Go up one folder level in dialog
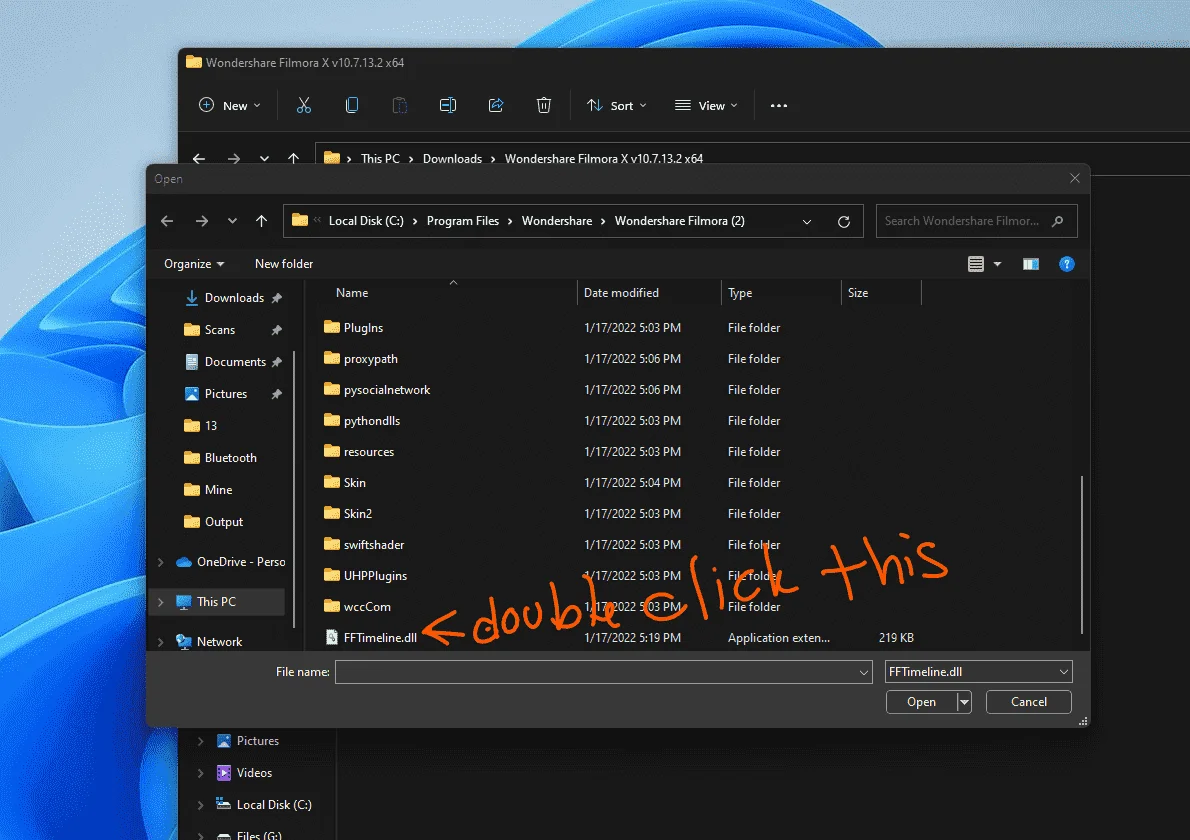 click(261, 221)
